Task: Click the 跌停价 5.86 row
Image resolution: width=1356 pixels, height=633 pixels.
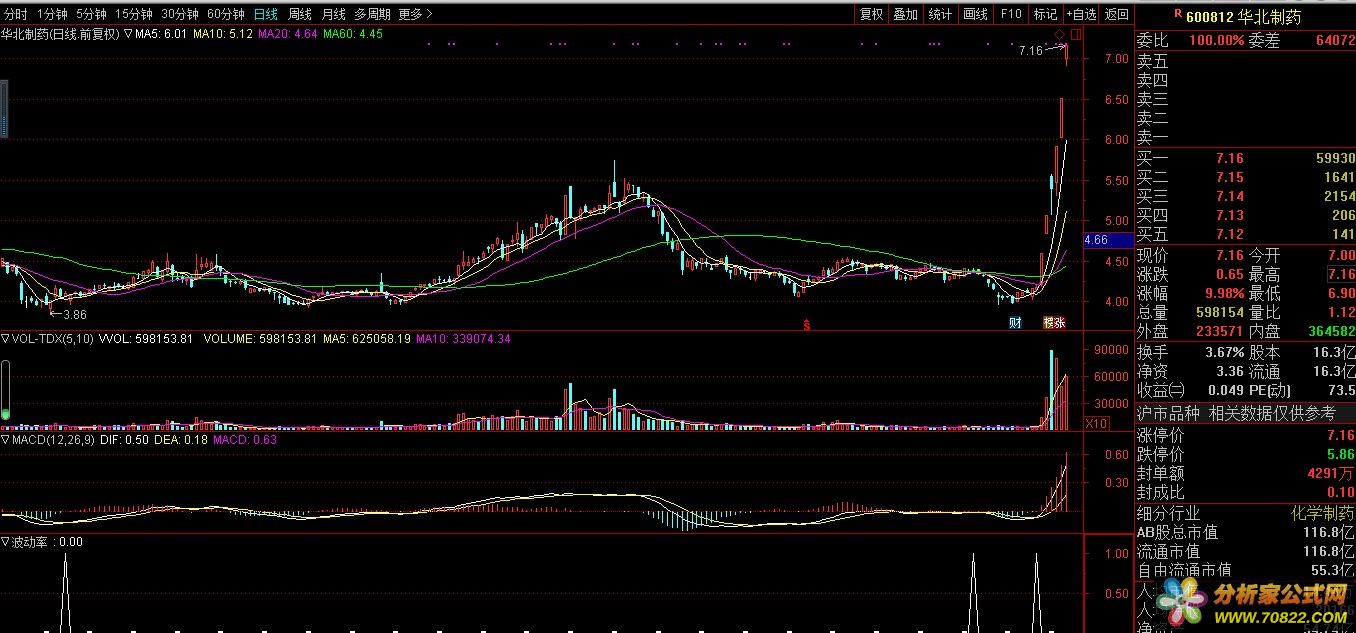Action: tap(1245, 454)
